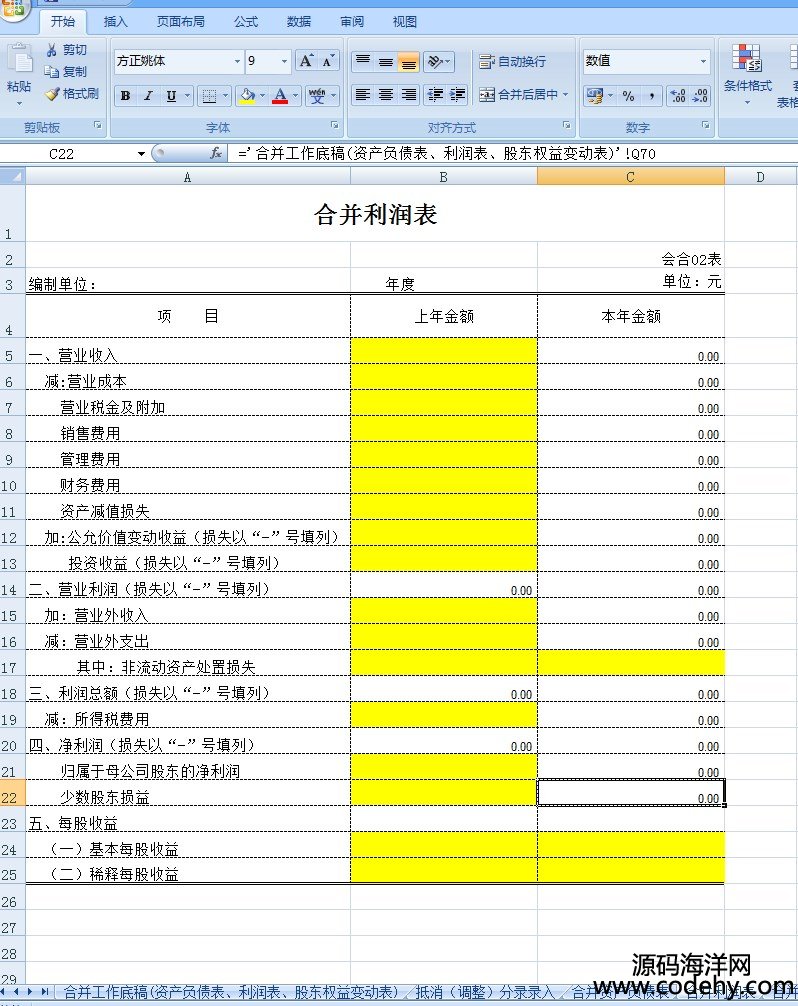Click the phonetic guide wén icon
This screenshot has height=1006, width=798.
coord(317,96)
